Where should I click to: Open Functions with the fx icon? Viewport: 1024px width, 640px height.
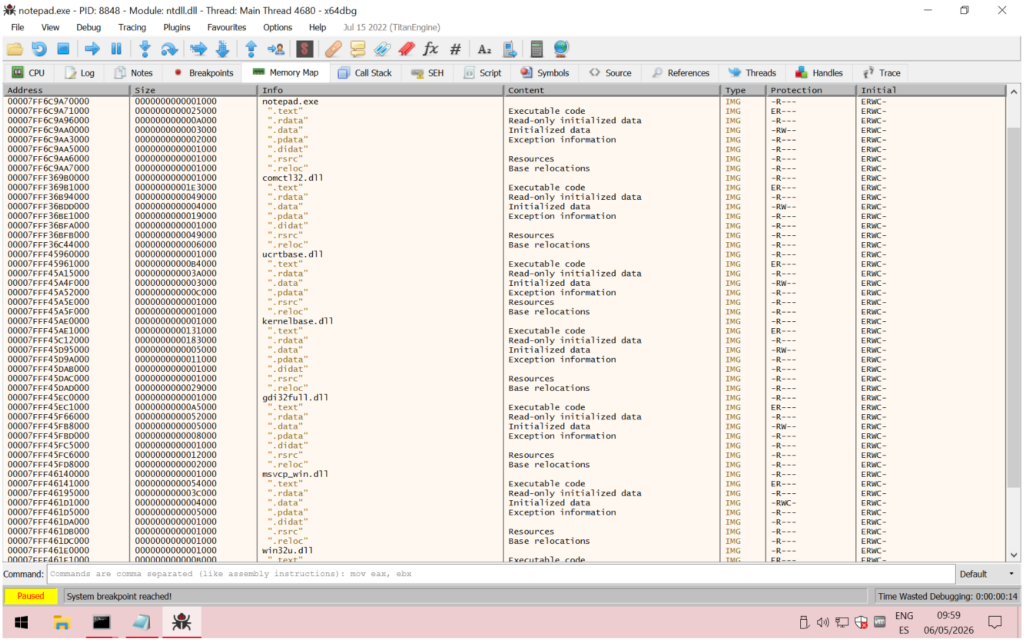430,49
